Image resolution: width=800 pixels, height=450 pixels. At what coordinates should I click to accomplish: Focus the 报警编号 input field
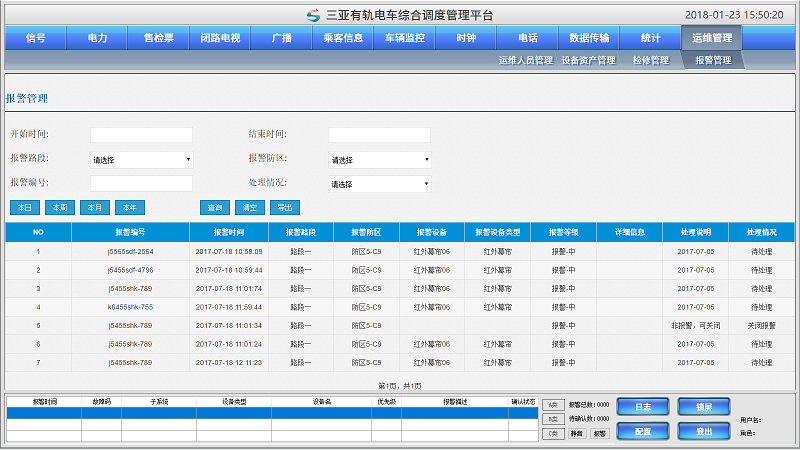[141, 183]
